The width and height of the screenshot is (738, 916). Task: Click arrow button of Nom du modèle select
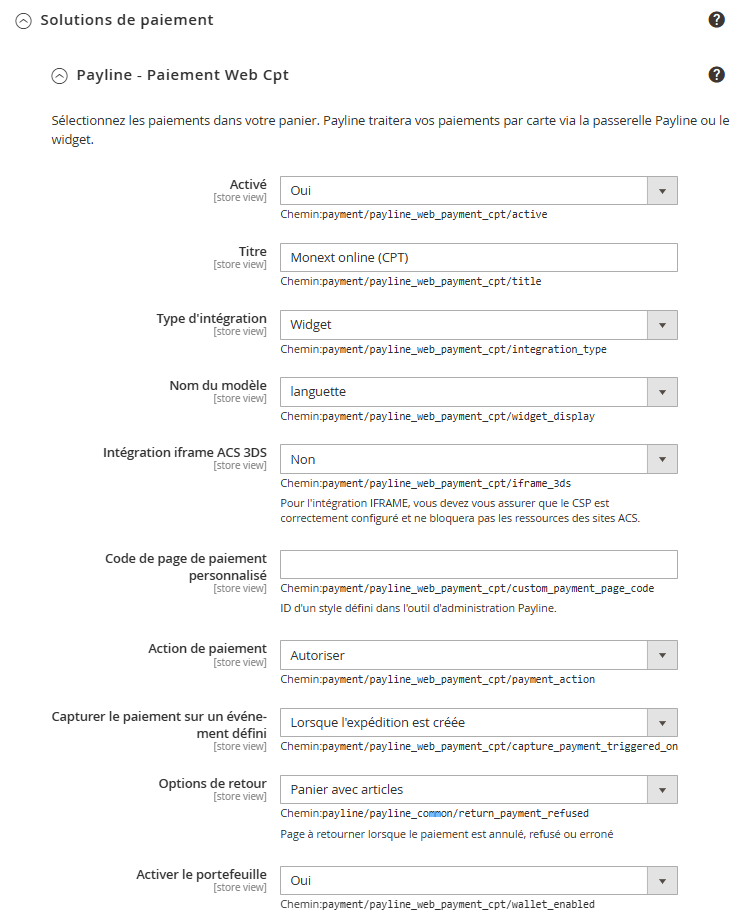click(x=662, y=391)
